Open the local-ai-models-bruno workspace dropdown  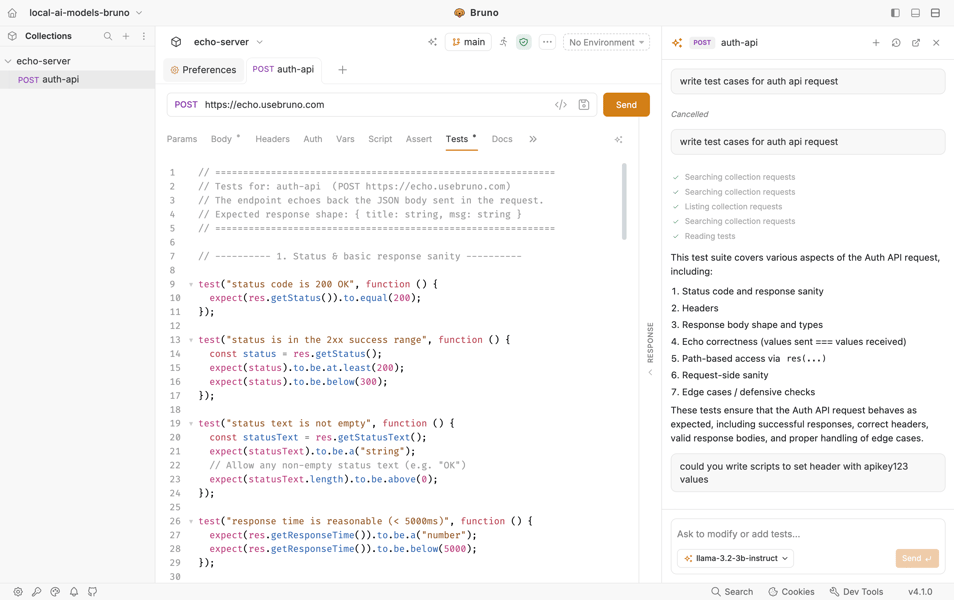pos(86,13)
